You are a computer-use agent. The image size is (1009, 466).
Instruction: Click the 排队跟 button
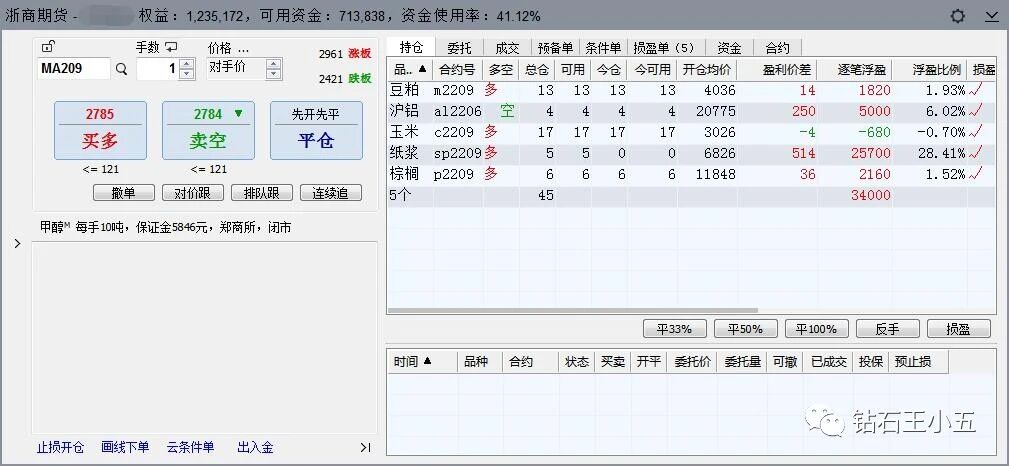(x=261, y=192)
